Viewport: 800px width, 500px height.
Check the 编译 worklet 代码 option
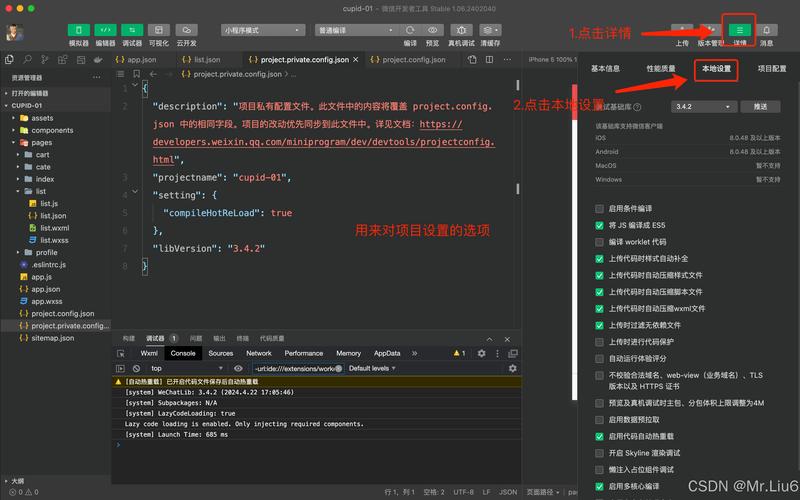(599, 242)
